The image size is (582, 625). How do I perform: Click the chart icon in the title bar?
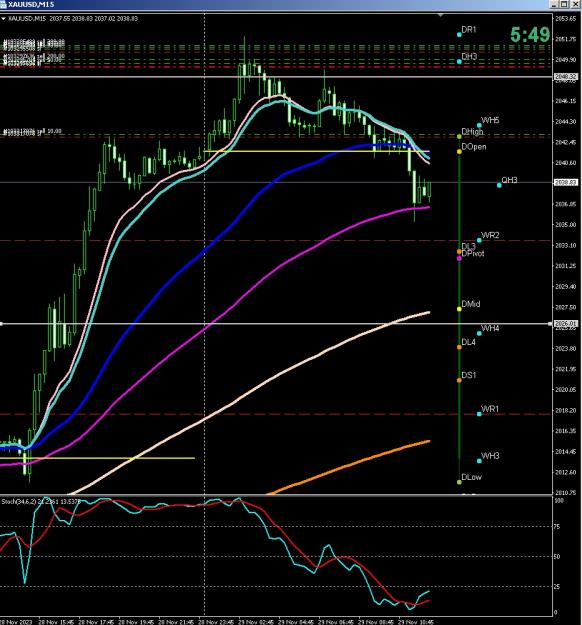[3, 4]
